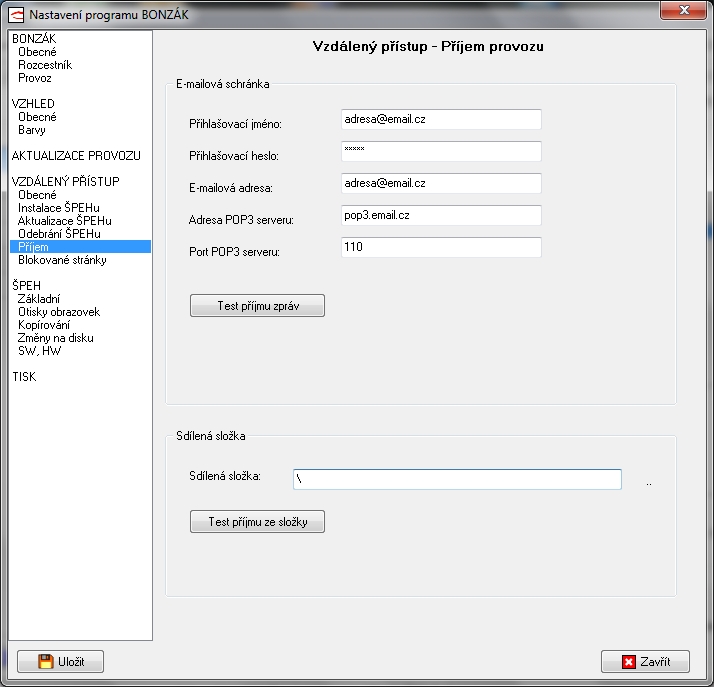Select the ŠPEH section heading
714x687 pixels.
26,285
